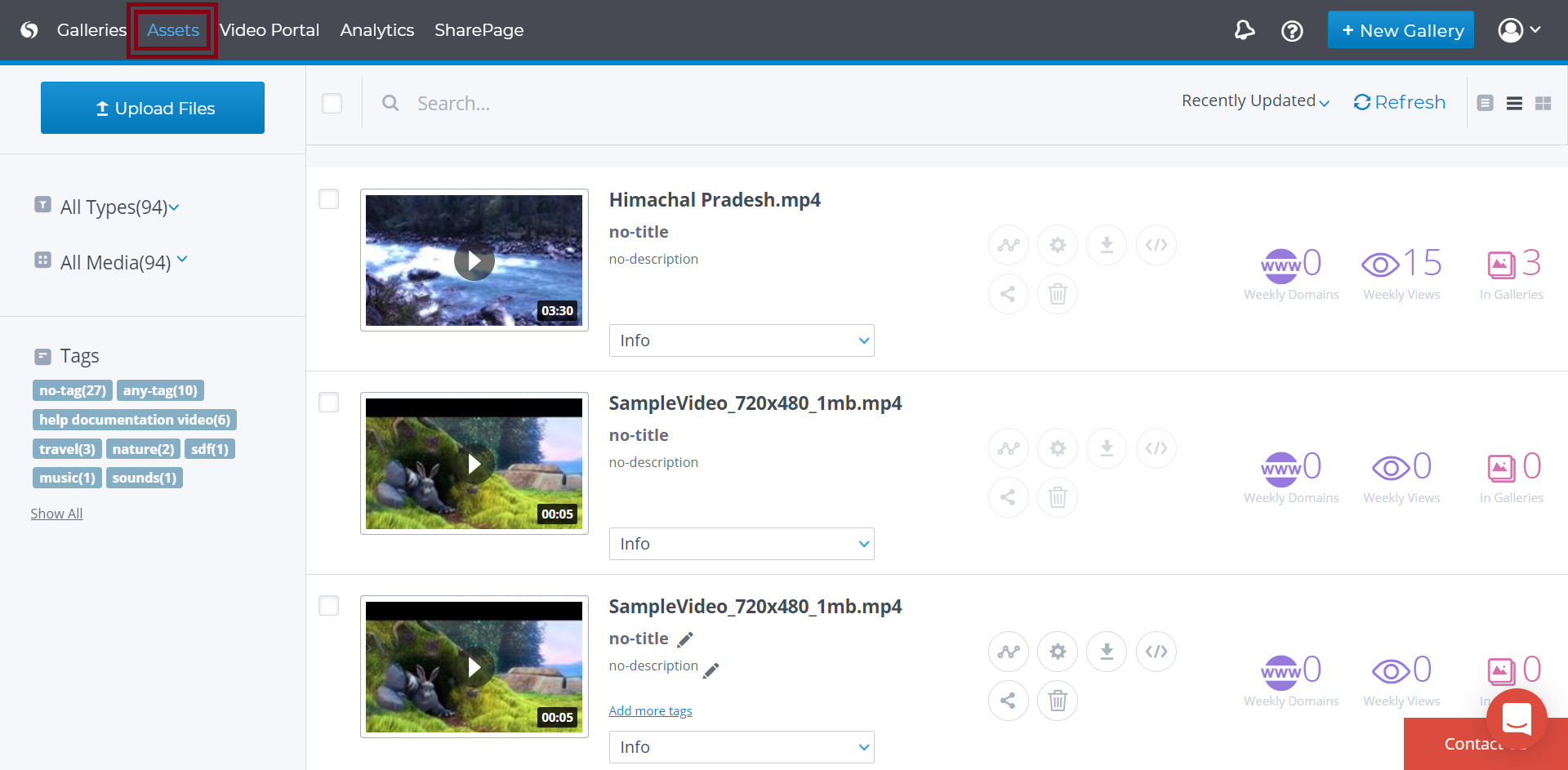Image resolution: width=1568 pixels, height=770 pixels.
Task: Check the Himachal Pradesh.mp4 checkbox
Action: point(329,199)
